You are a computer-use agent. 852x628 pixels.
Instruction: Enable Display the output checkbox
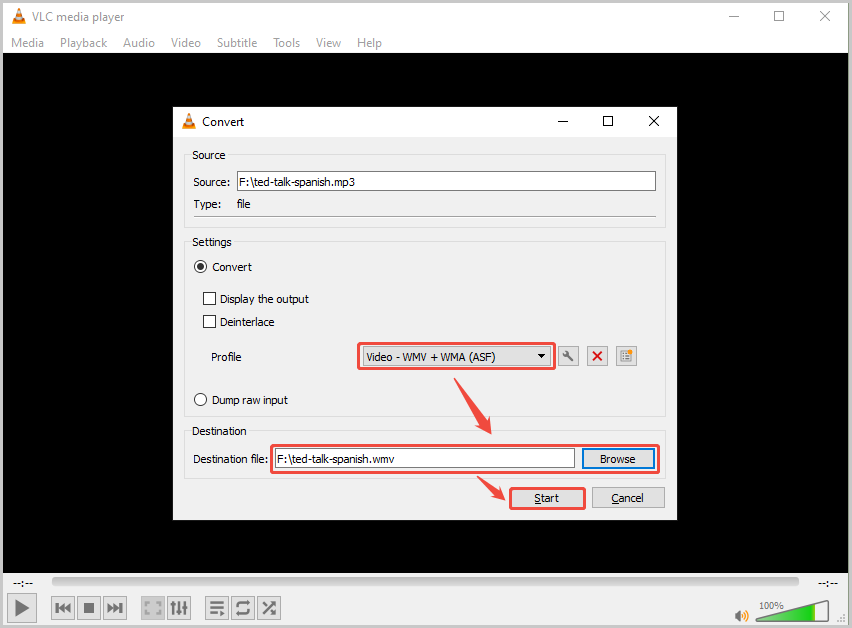tap(209, 299)
